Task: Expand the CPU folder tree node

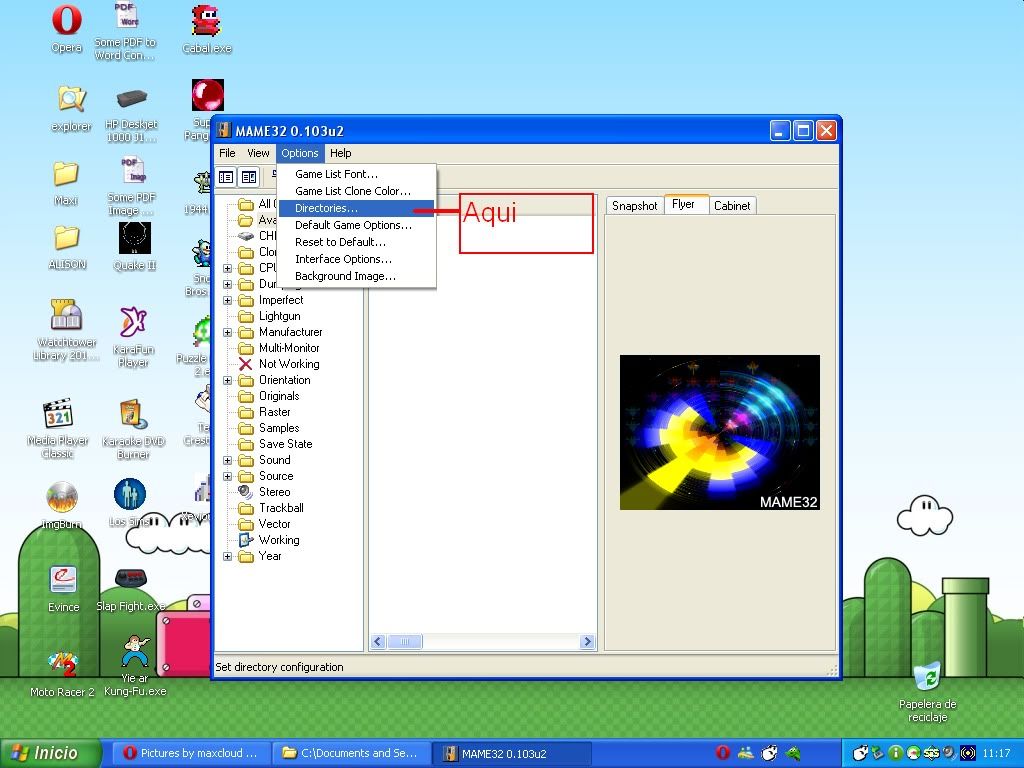Action: 227,268
